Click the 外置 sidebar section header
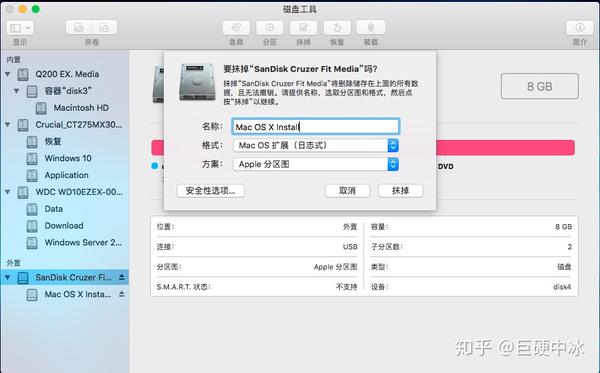Image resolution: width=600 pixels, height=373 pixels. [13, 263]
